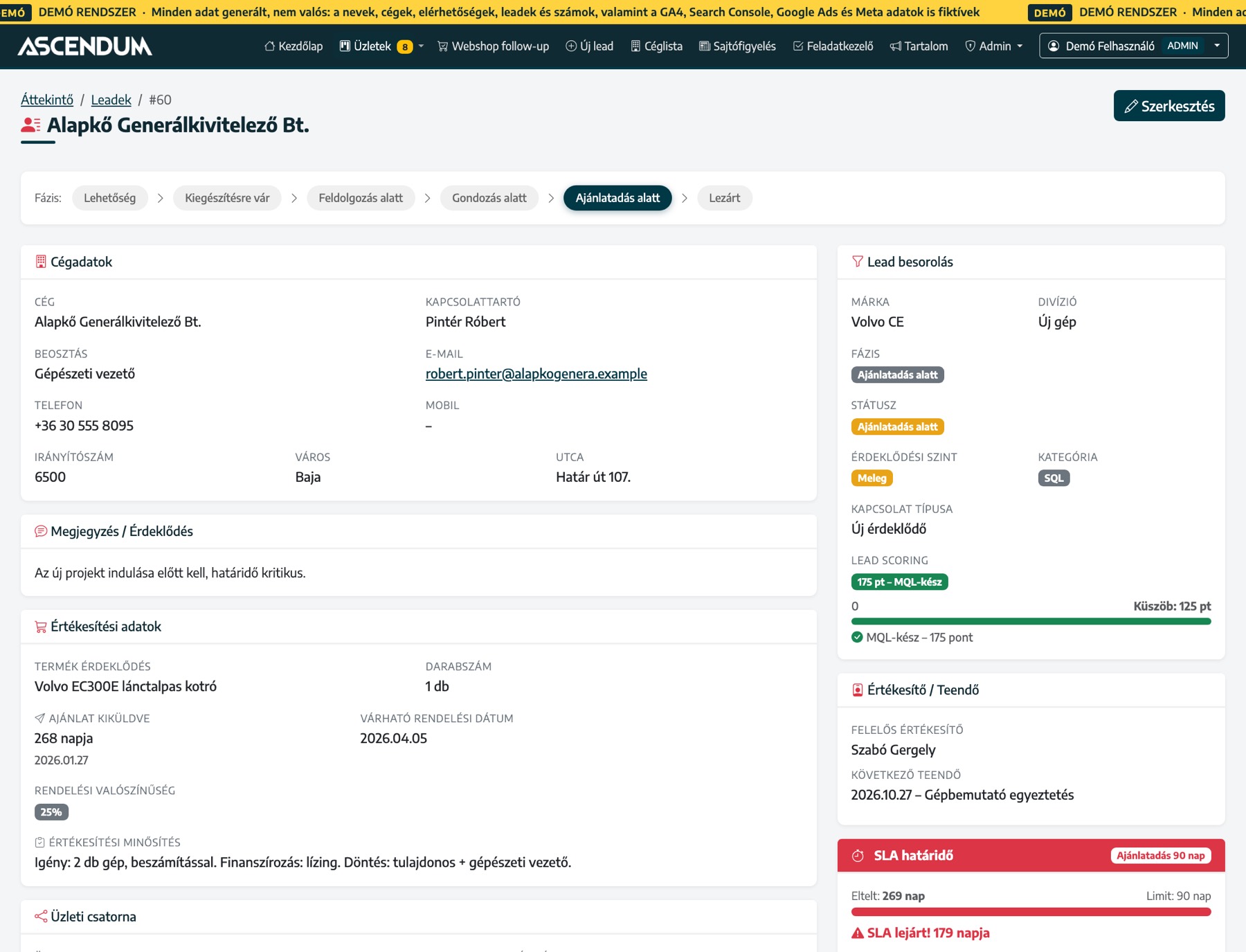
Task: Select the Kiegészítésre vár phase
Action: 227,198
